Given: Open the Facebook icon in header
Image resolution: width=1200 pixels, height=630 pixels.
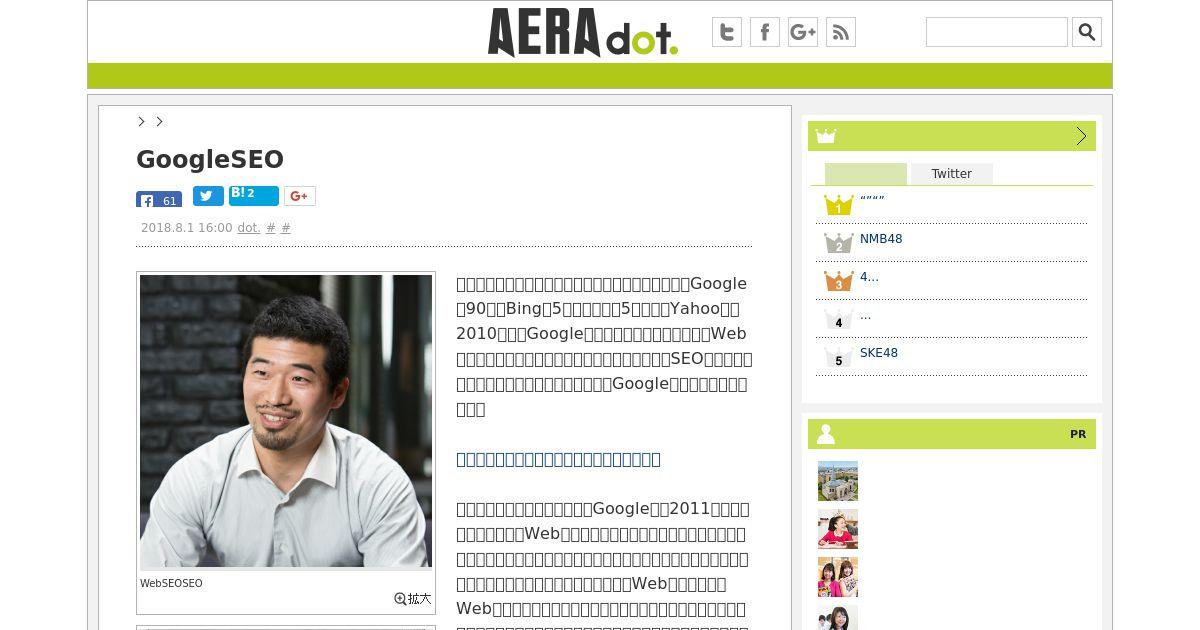Looking at the screenshot, I should (765, 32).
